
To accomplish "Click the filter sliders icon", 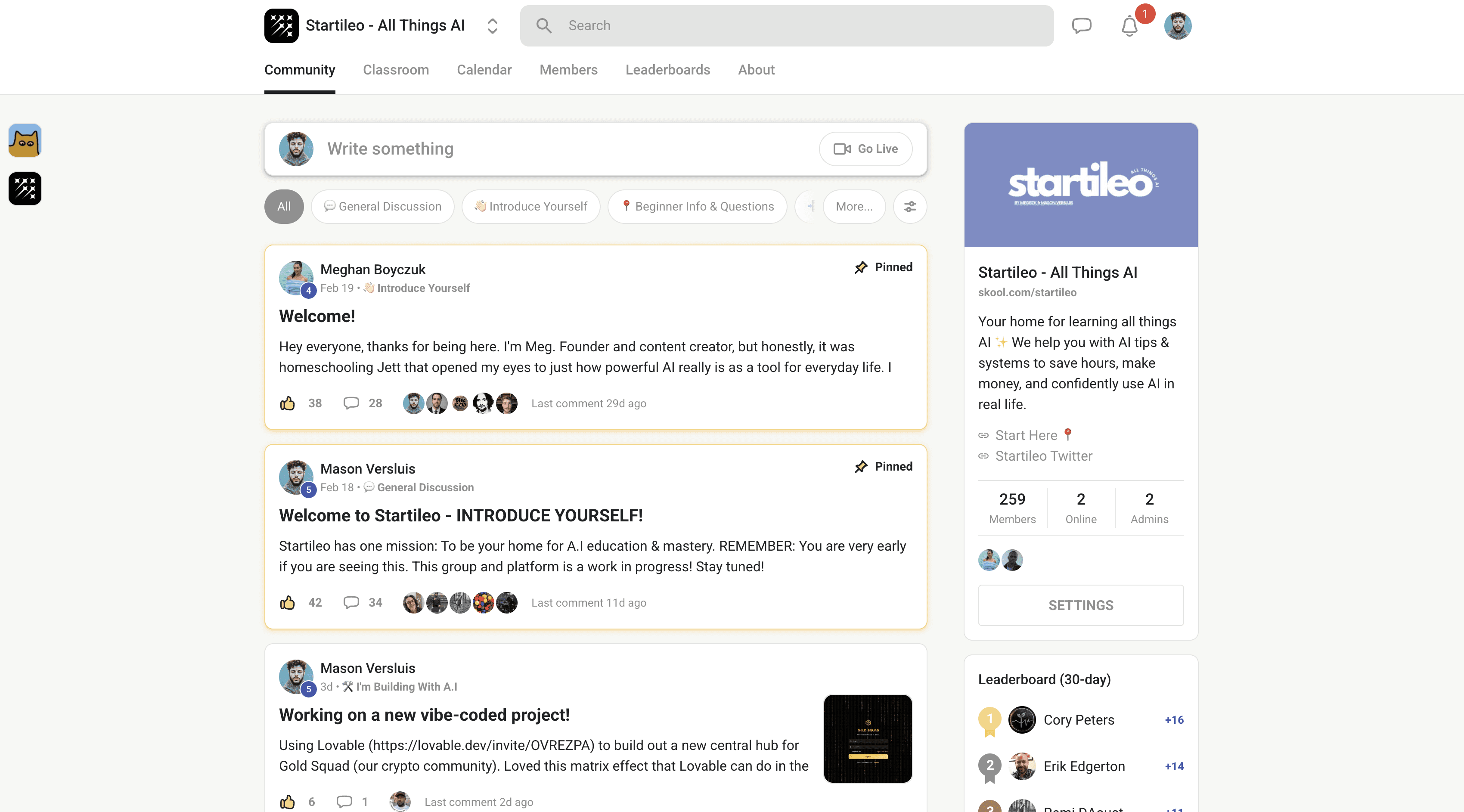I will (x=909, y=207).
